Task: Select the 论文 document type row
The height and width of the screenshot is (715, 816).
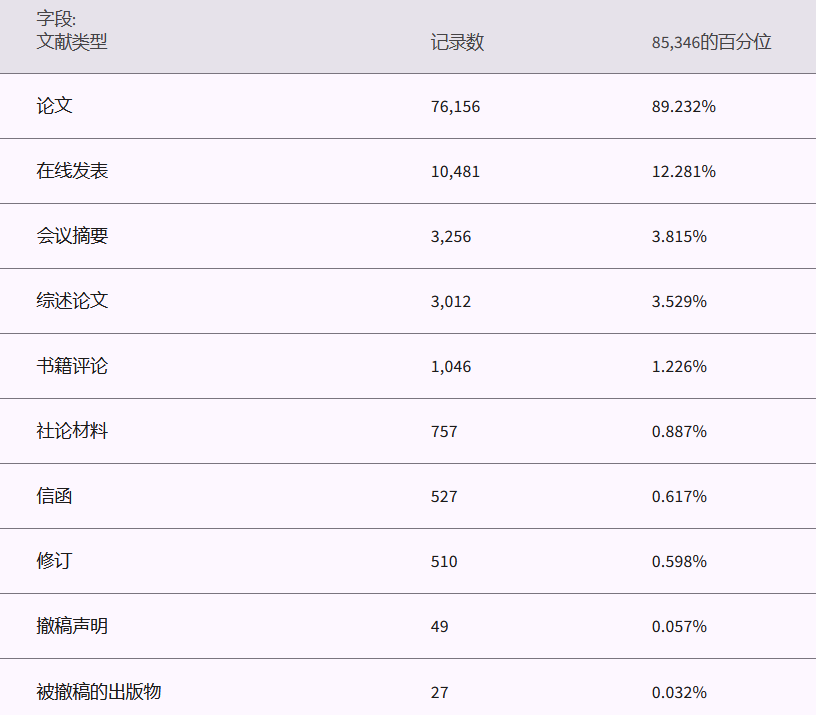Action: click(55, 106)
